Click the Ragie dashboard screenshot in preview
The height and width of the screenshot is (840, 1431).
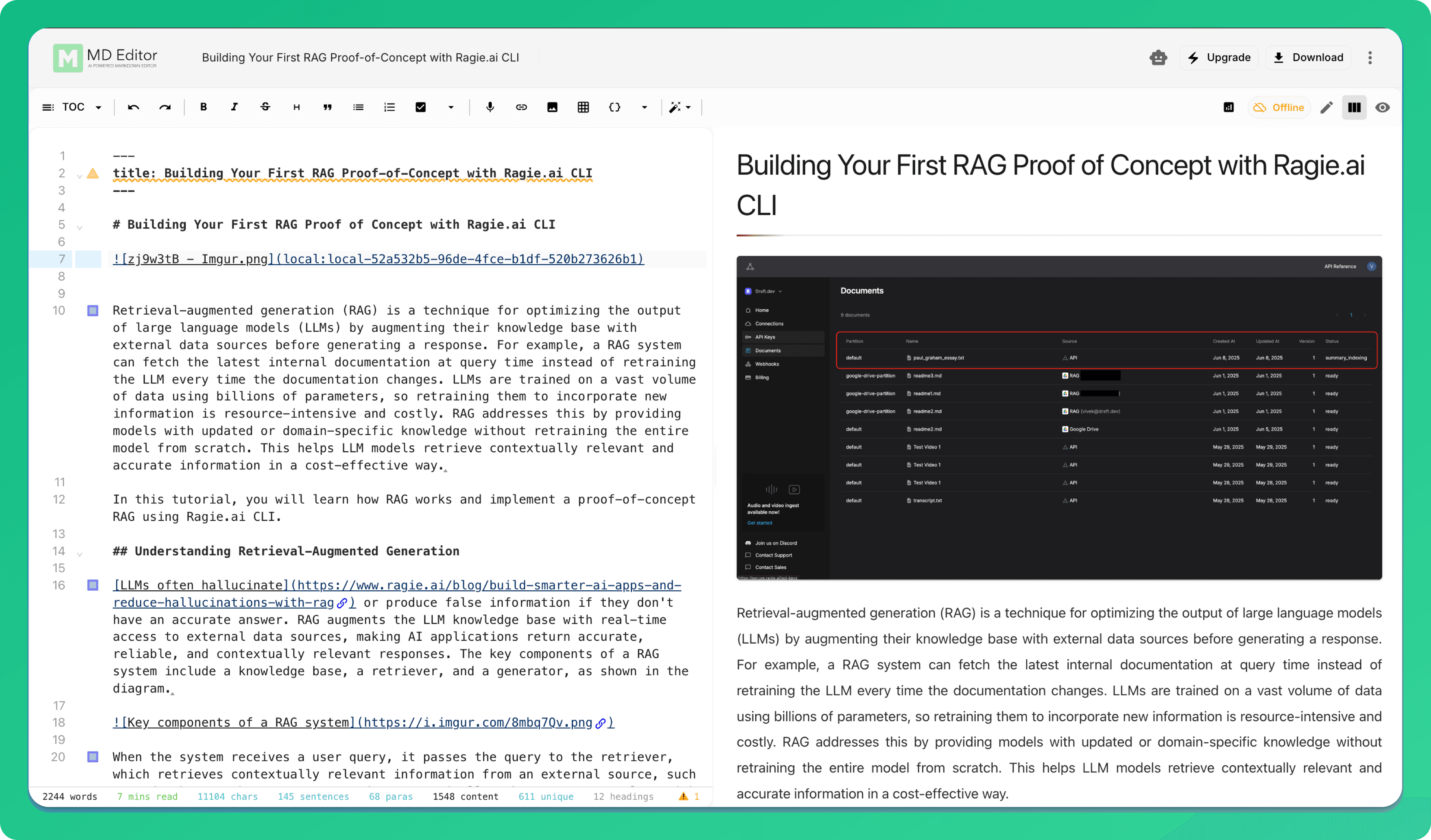(1059, 417)
